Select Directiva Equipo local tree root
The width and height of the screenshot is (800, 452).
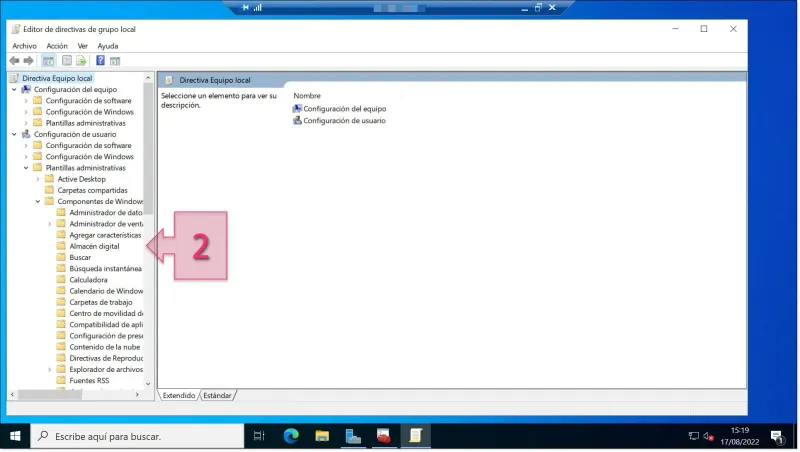coord(57,78)
